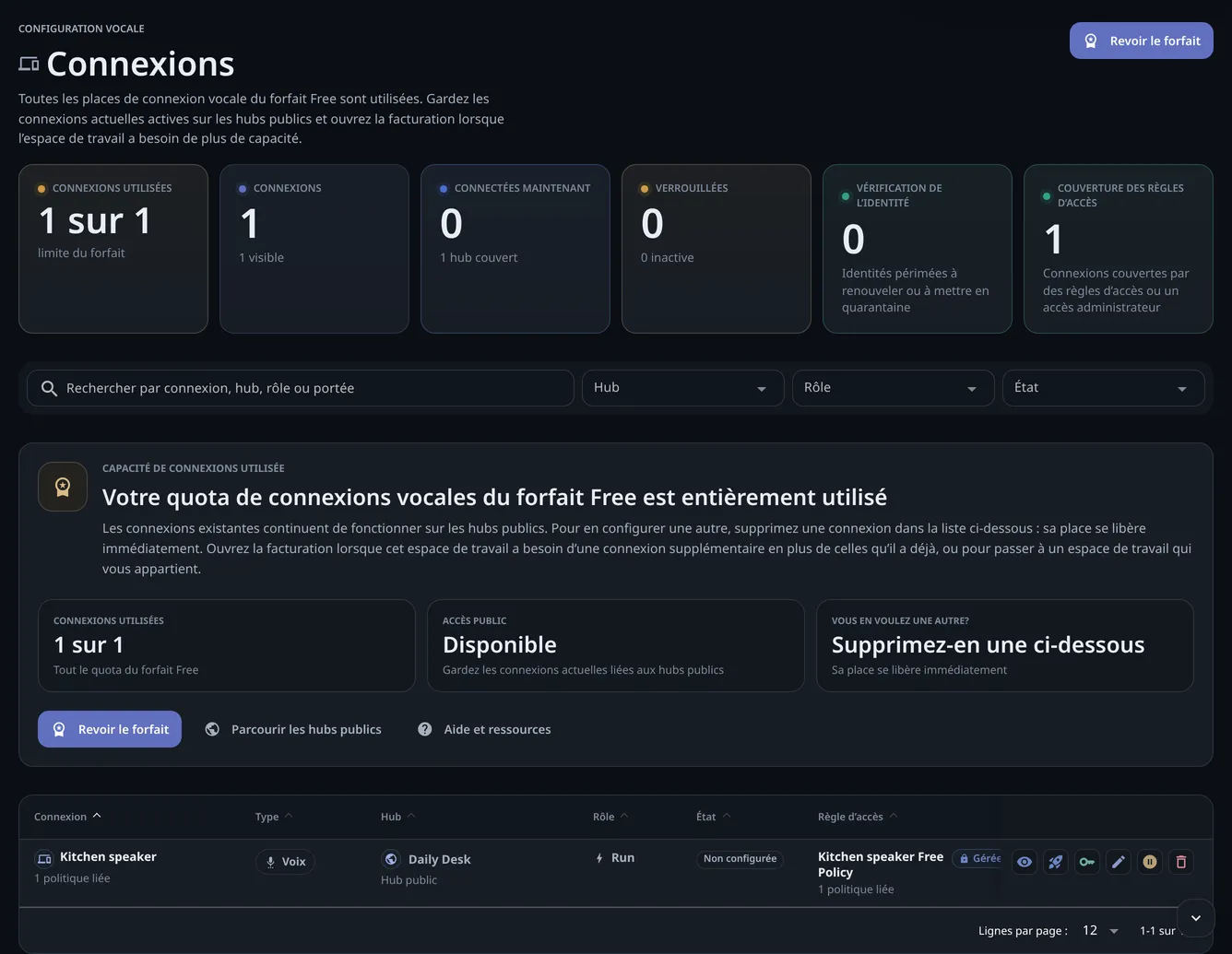Image resolution: width=1232 pixels, height=954 pixels.
Task: Click the Daily Desk hub name
Action: coord(439,859)
